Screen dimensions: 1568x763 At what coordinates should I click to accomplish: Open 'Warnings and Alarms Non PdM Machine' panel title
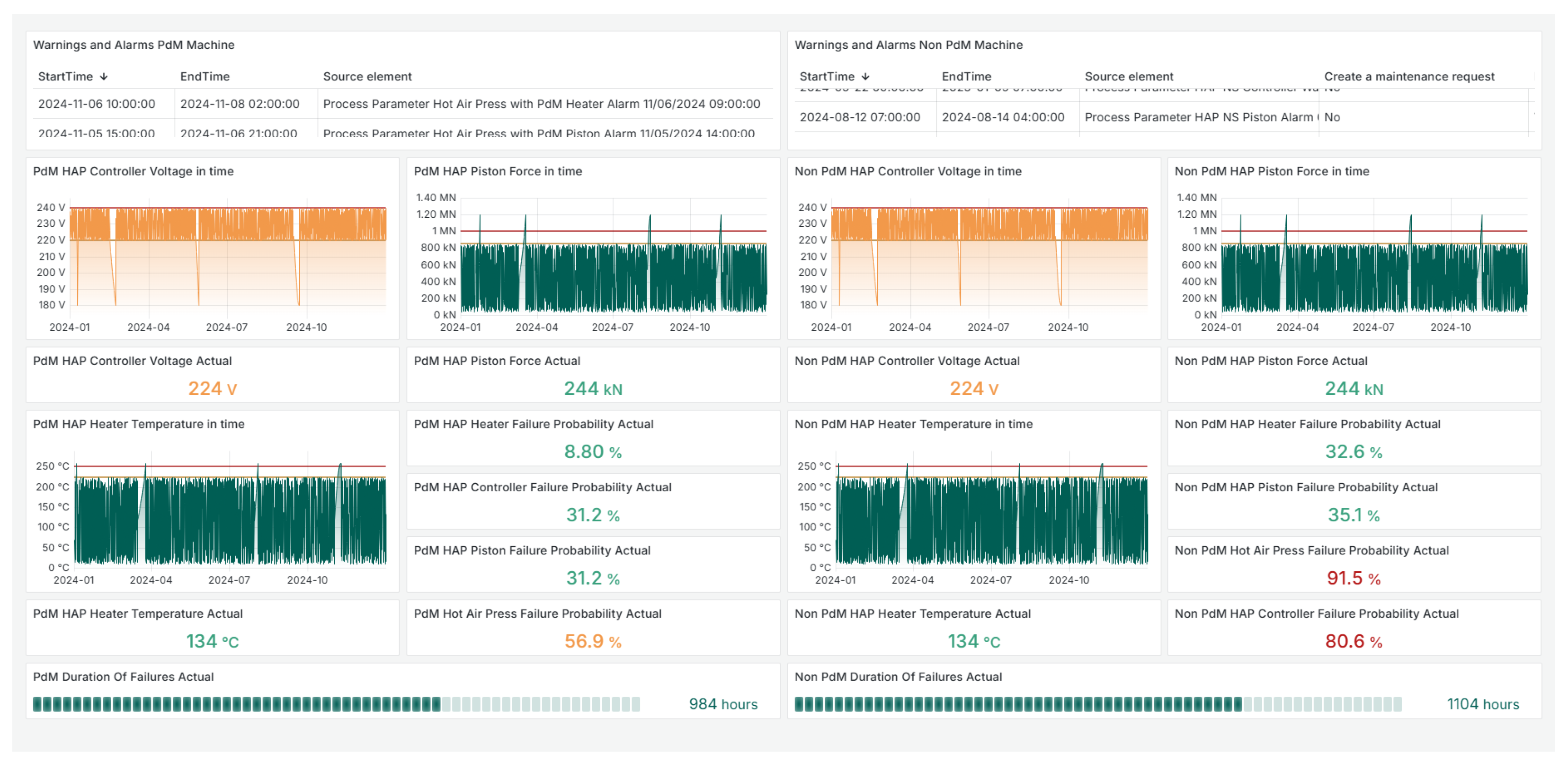tap(908, 45)
